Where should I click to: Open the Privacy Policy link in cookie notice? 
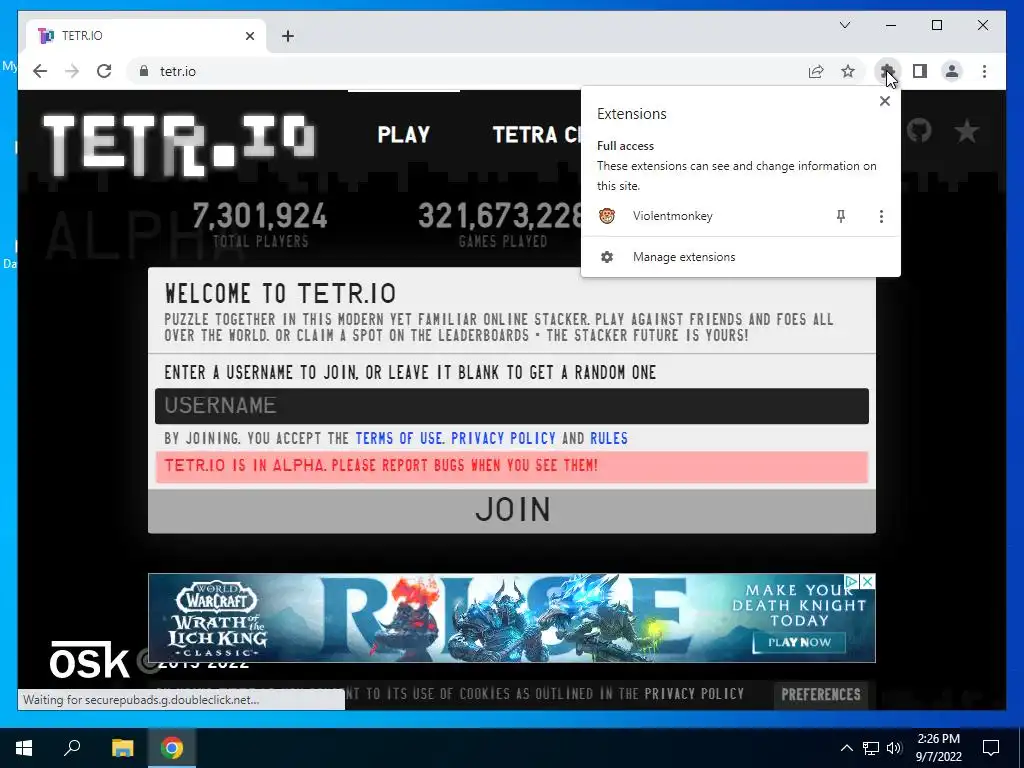point(694,694)
